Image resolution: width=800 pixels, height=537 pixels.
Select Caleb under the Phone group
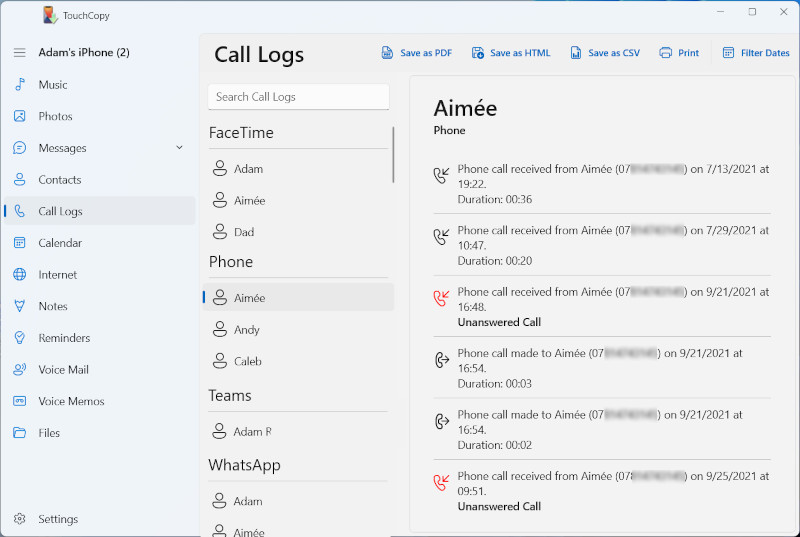247,361
